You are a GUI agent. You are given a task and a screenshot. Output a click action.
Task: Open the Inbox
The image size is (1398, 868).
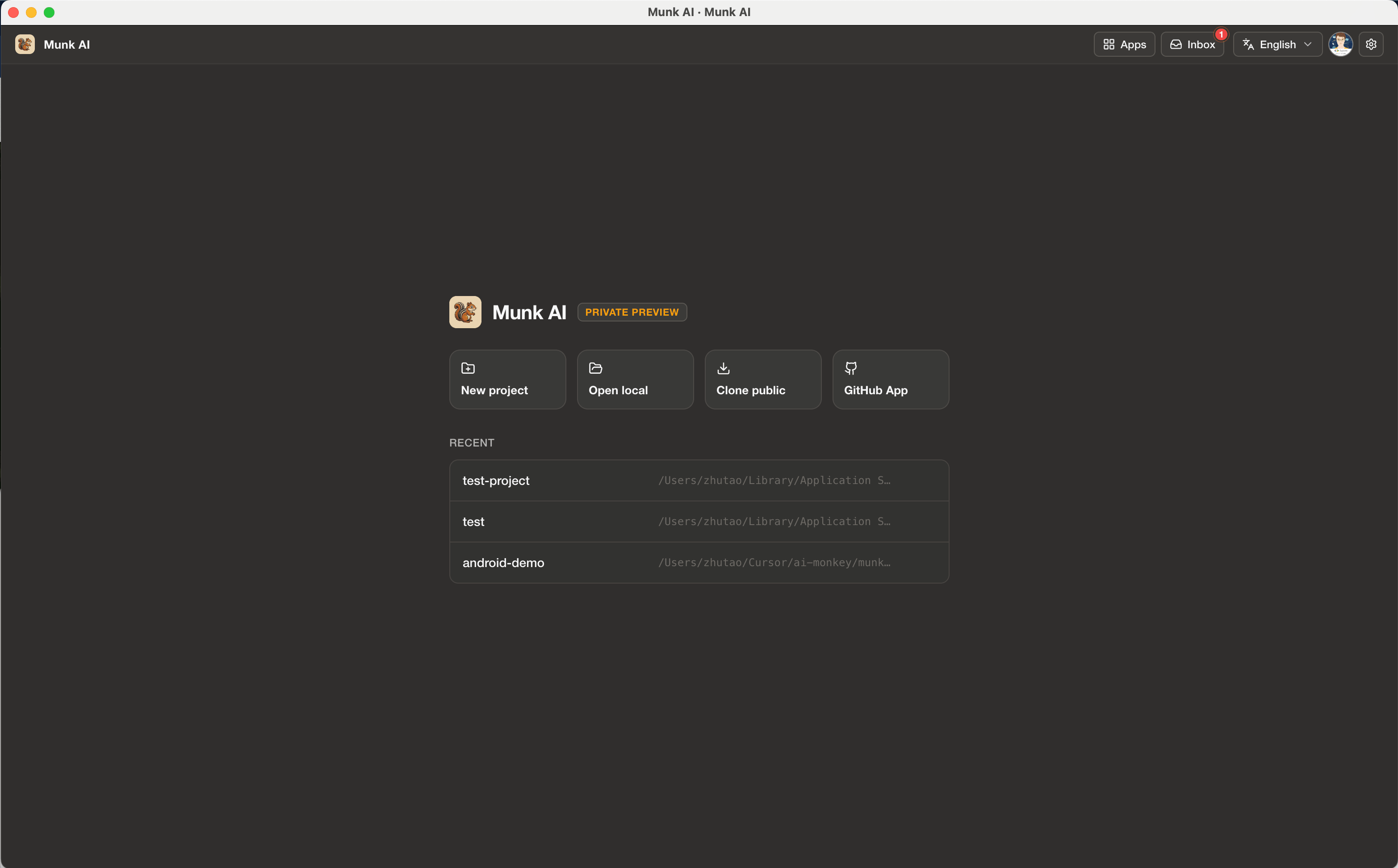coord(1193,44)
